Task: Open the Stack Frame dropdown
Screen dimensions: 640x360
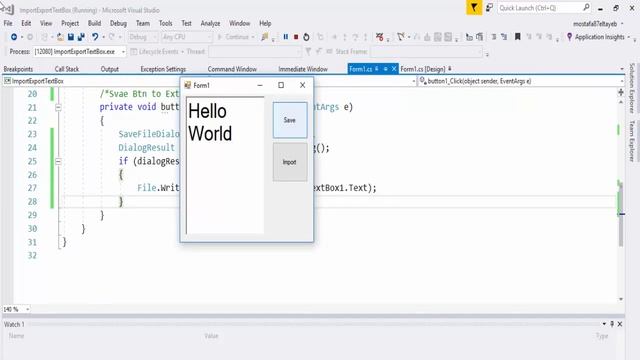Action: (x=426, y=52)
